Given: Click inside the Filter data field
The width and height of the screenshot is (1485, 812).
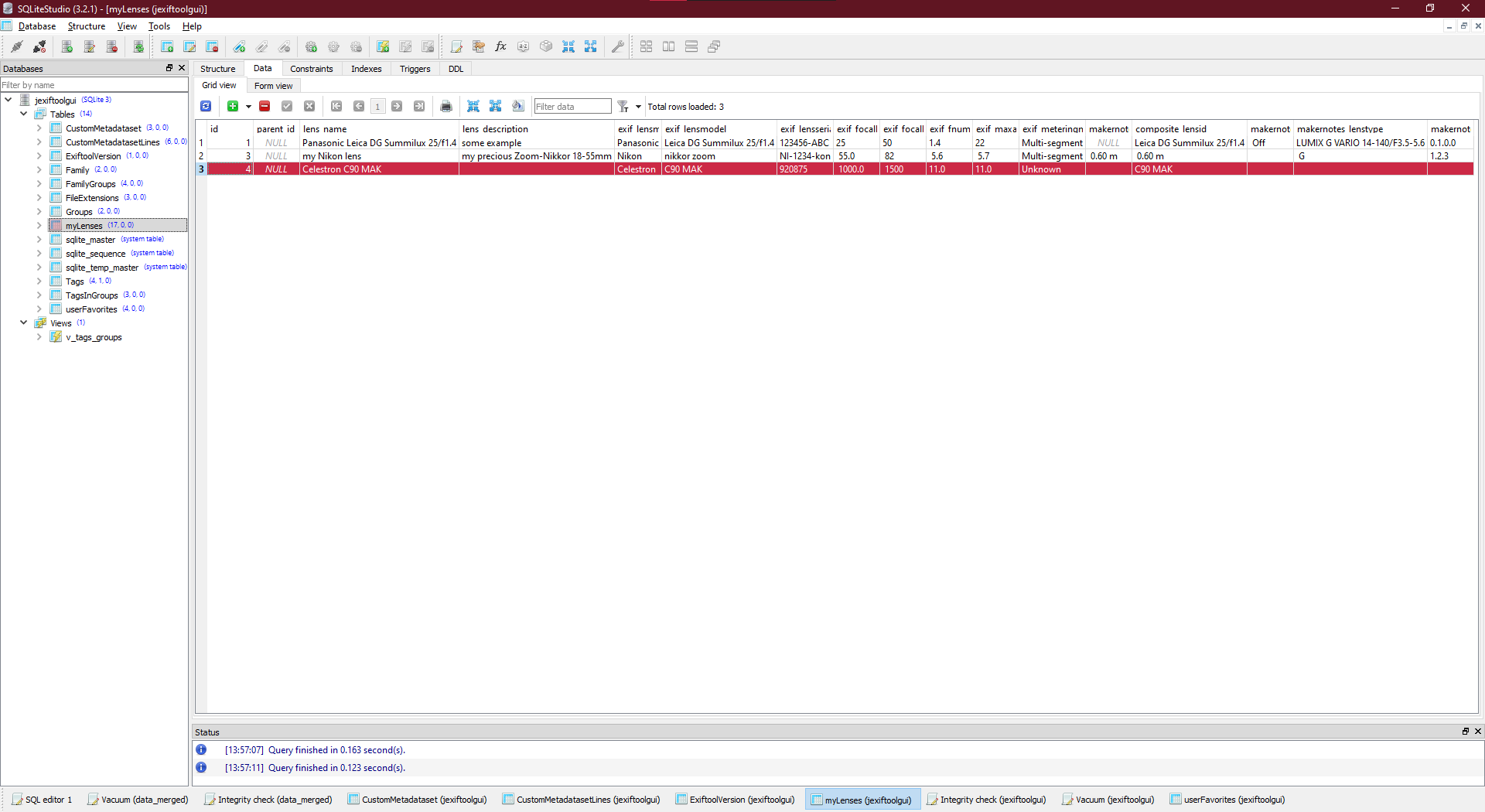Looking at the screenshot, I should click(x=572, y=106).
